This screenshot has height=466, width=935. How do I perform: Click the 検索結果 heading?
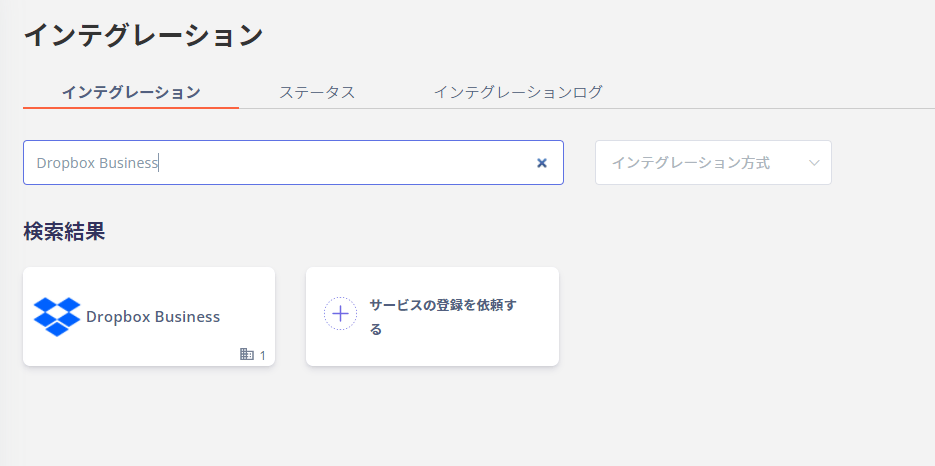click(64, 232)
